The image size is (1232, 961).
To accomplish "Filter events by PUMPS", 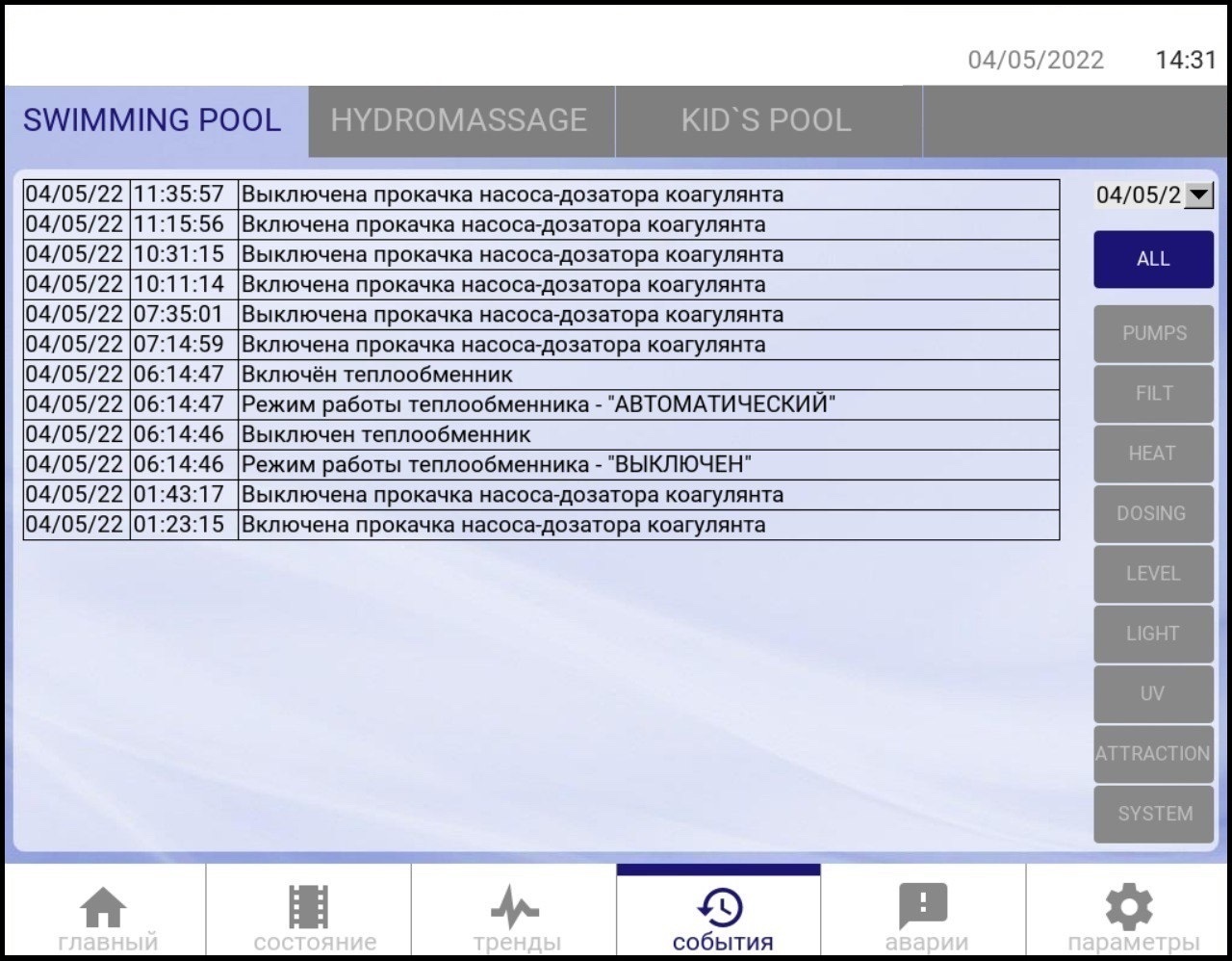I will click(1153, 333).
